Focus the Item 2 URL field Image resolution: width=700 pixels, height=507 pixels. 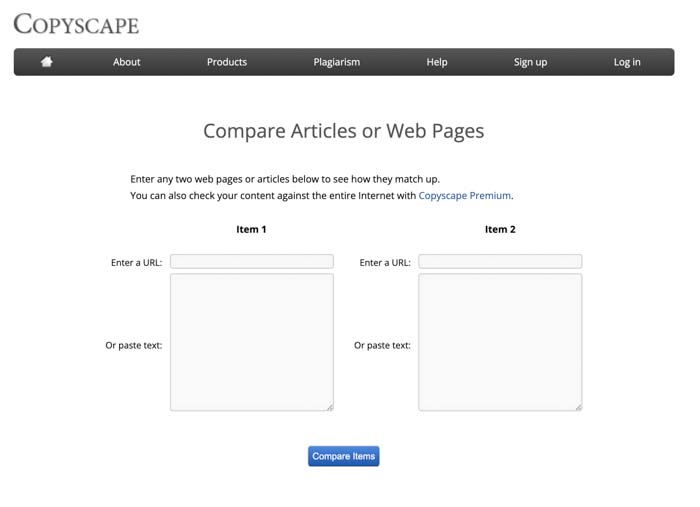coord(500,262)
